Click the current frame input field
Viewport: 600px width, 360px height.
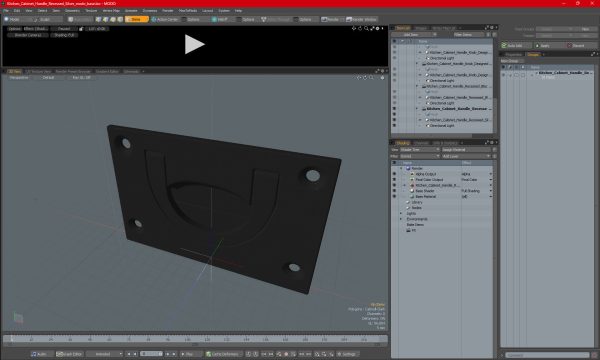(x=151, y=354)
